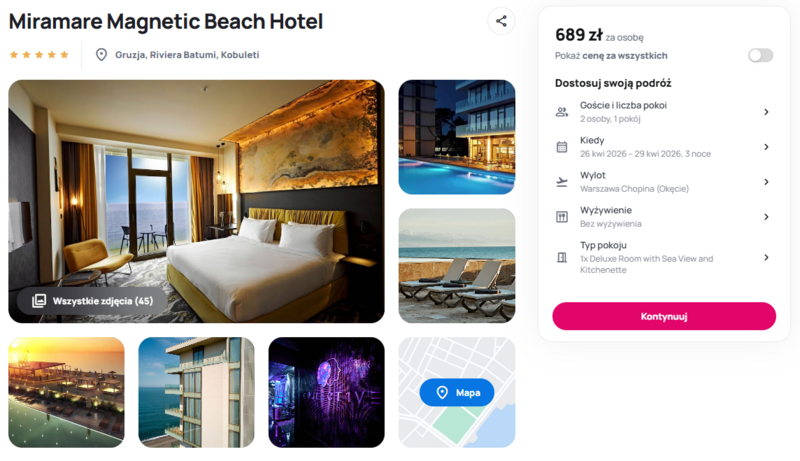Open the night pool photo thumbnail
The image size is (800, 461).
pos(457,137)
